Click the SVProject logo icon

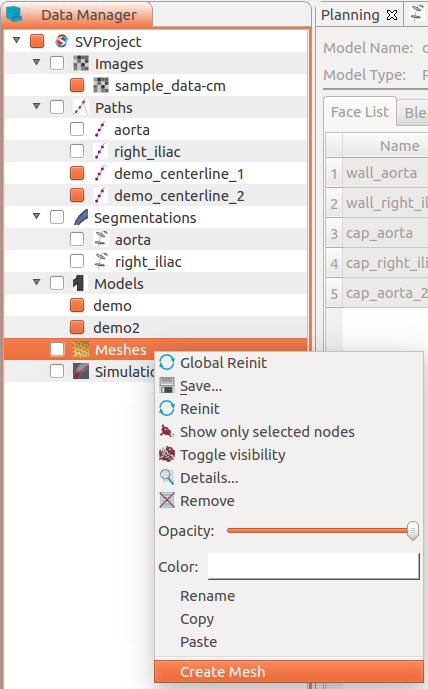coord(62,42)
